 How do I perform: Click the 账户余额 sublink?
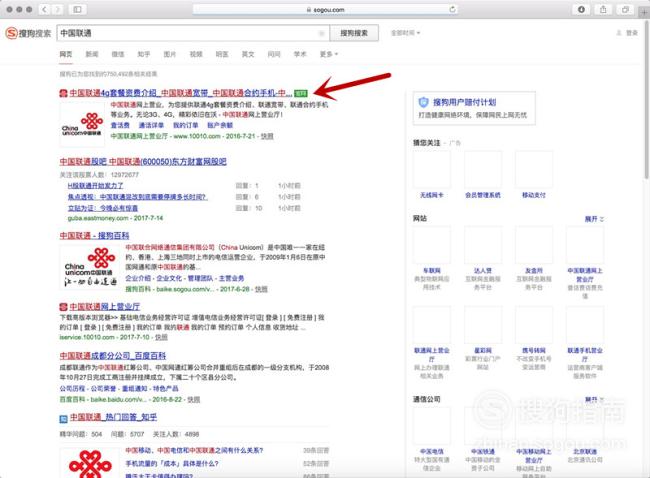tap(220, 125)
